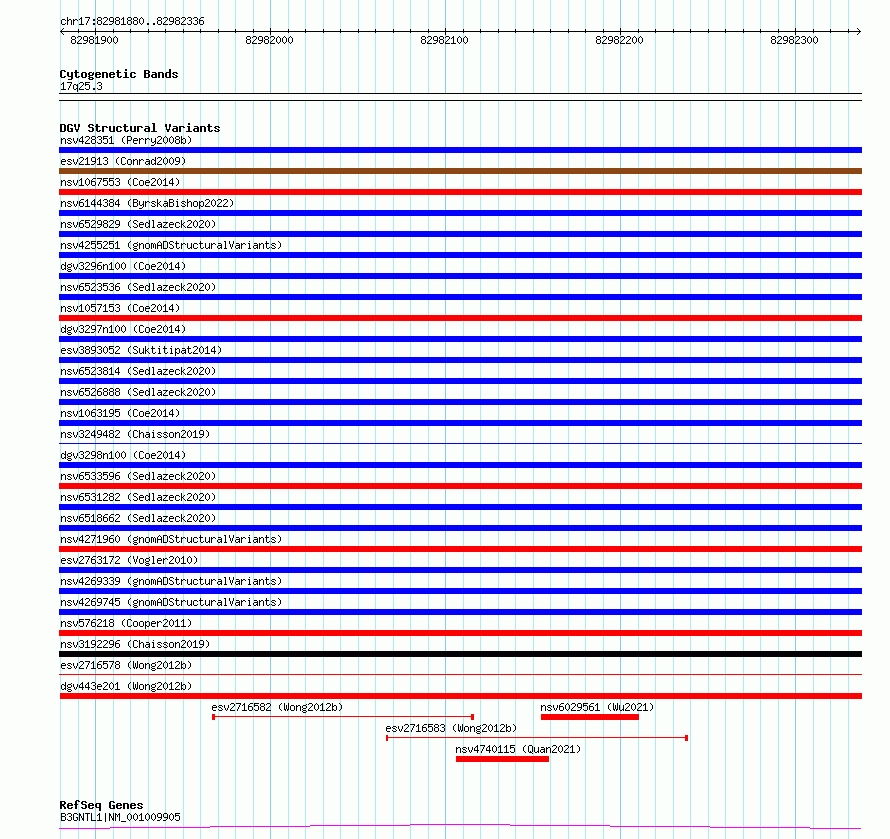Image resolution: width=890 pixels, height=839 pixels.
Task: Select the brown esv21913 Conrad2009 variant bar
Action: click(460, 171)
